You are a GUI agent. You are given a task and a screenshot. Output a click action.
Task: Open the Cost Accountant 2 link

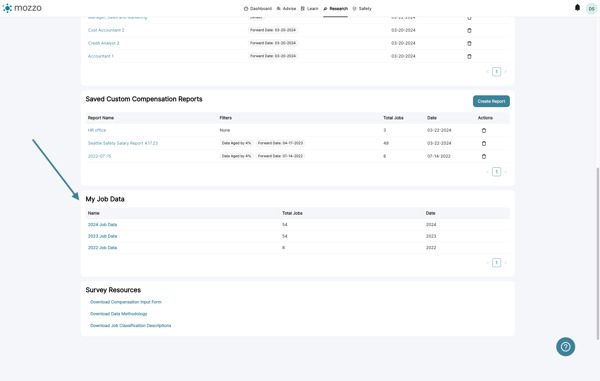click(x=106, y=30)
